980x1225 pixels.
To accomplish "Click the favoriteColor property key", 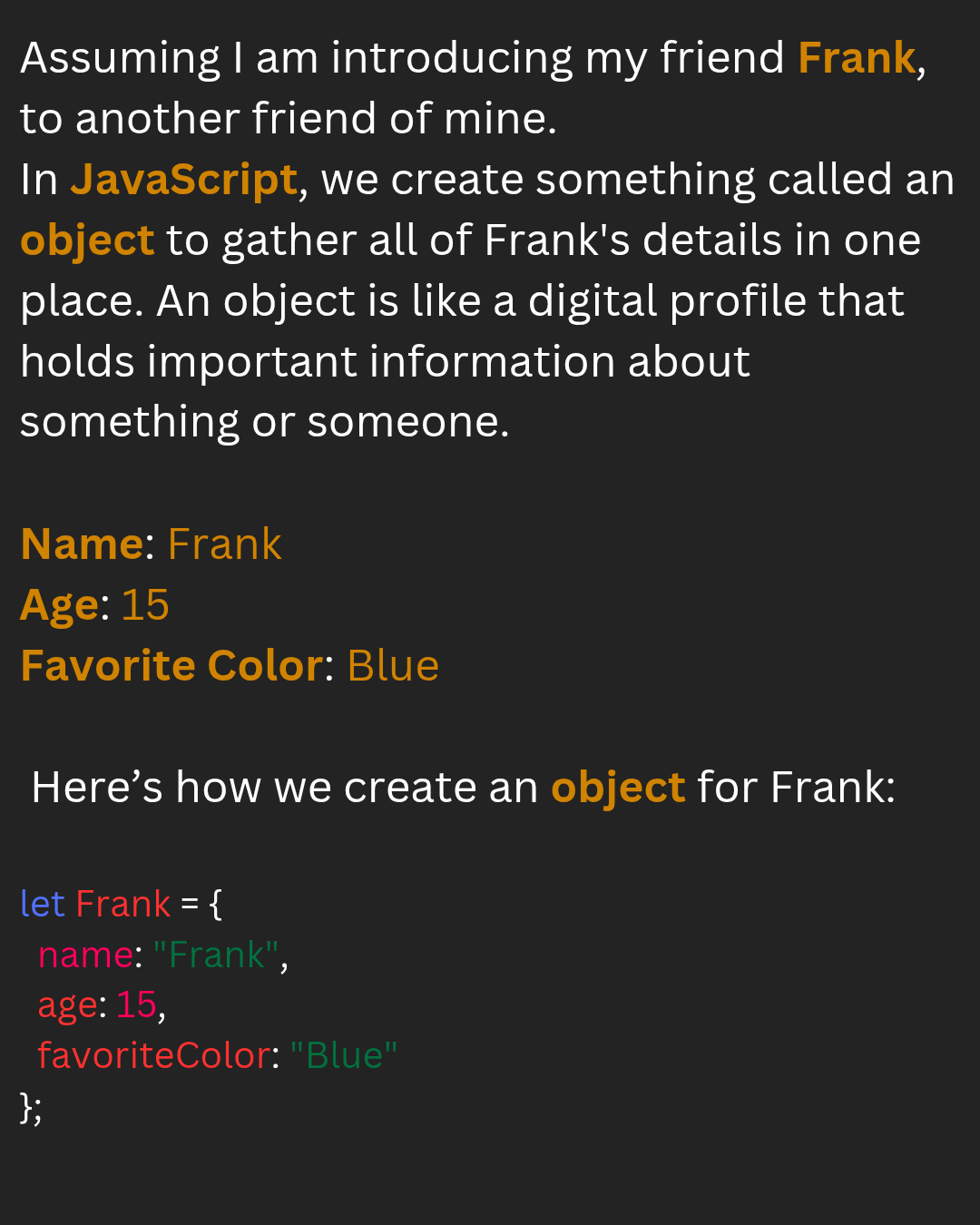I will pos(154,1055).
